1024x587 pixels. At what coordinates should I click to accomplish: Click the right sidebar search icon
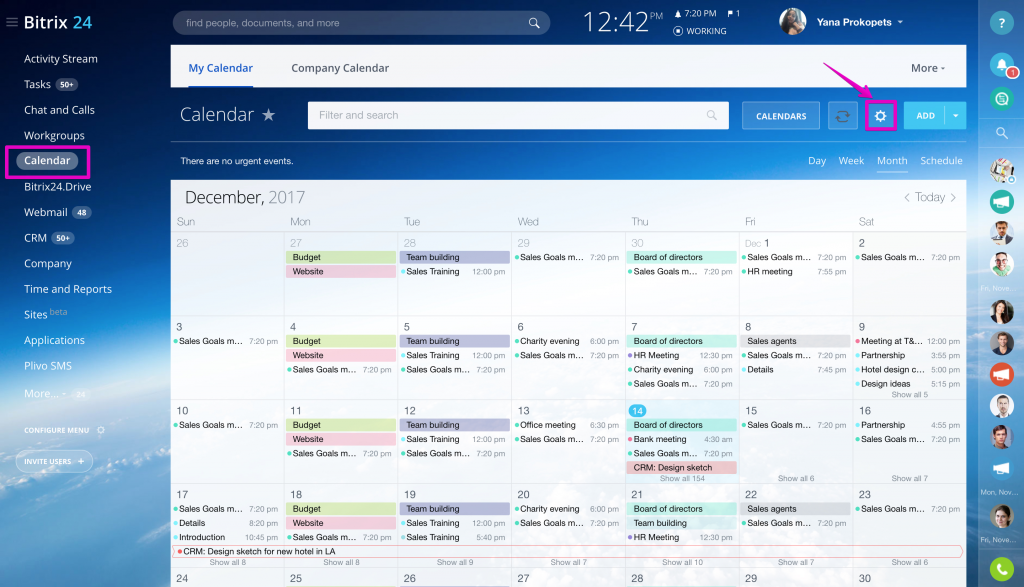(1001, 133)
